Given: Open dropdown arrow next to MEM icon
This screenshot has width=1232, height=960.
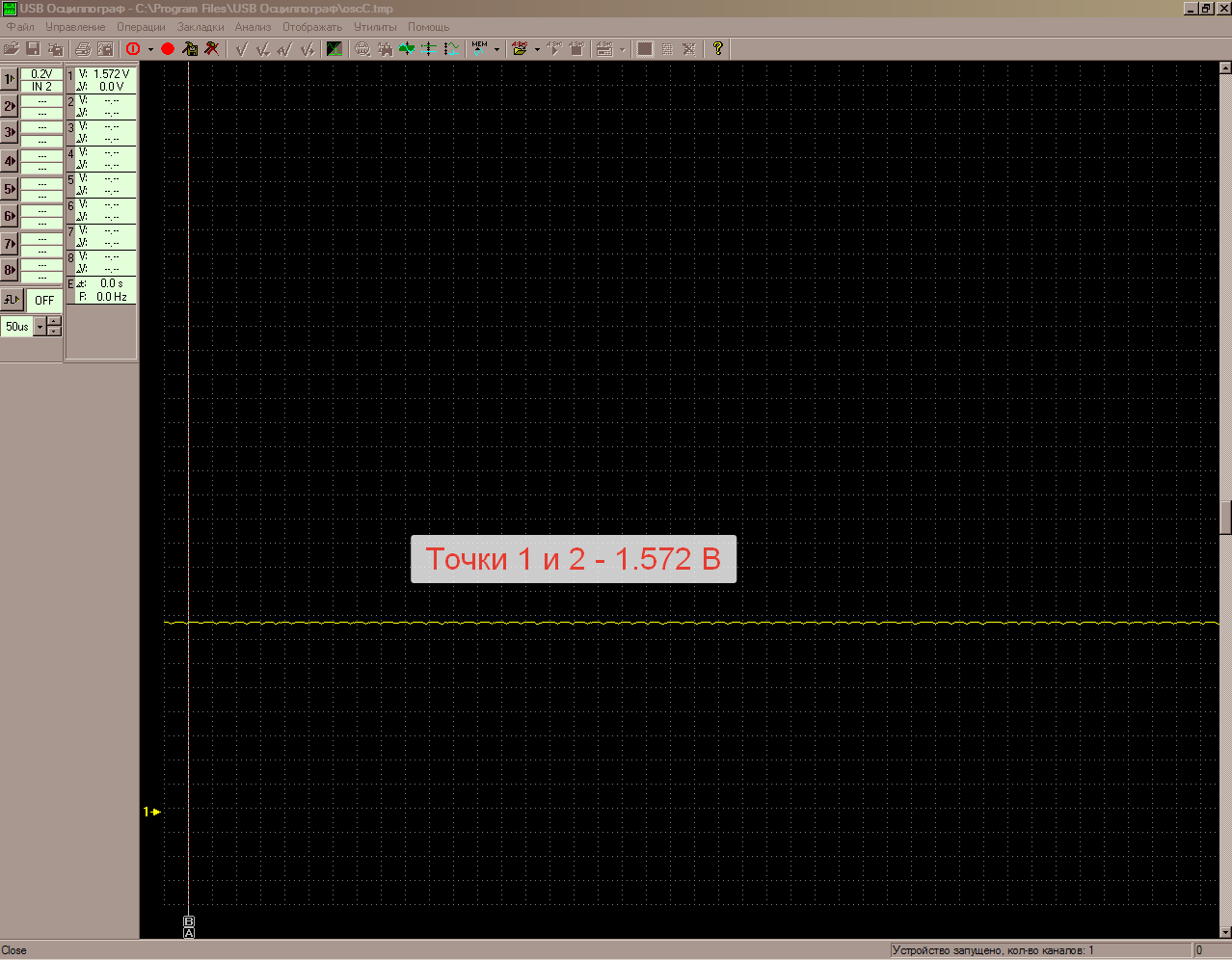Looking at the screenshot, I should [496, 49].
